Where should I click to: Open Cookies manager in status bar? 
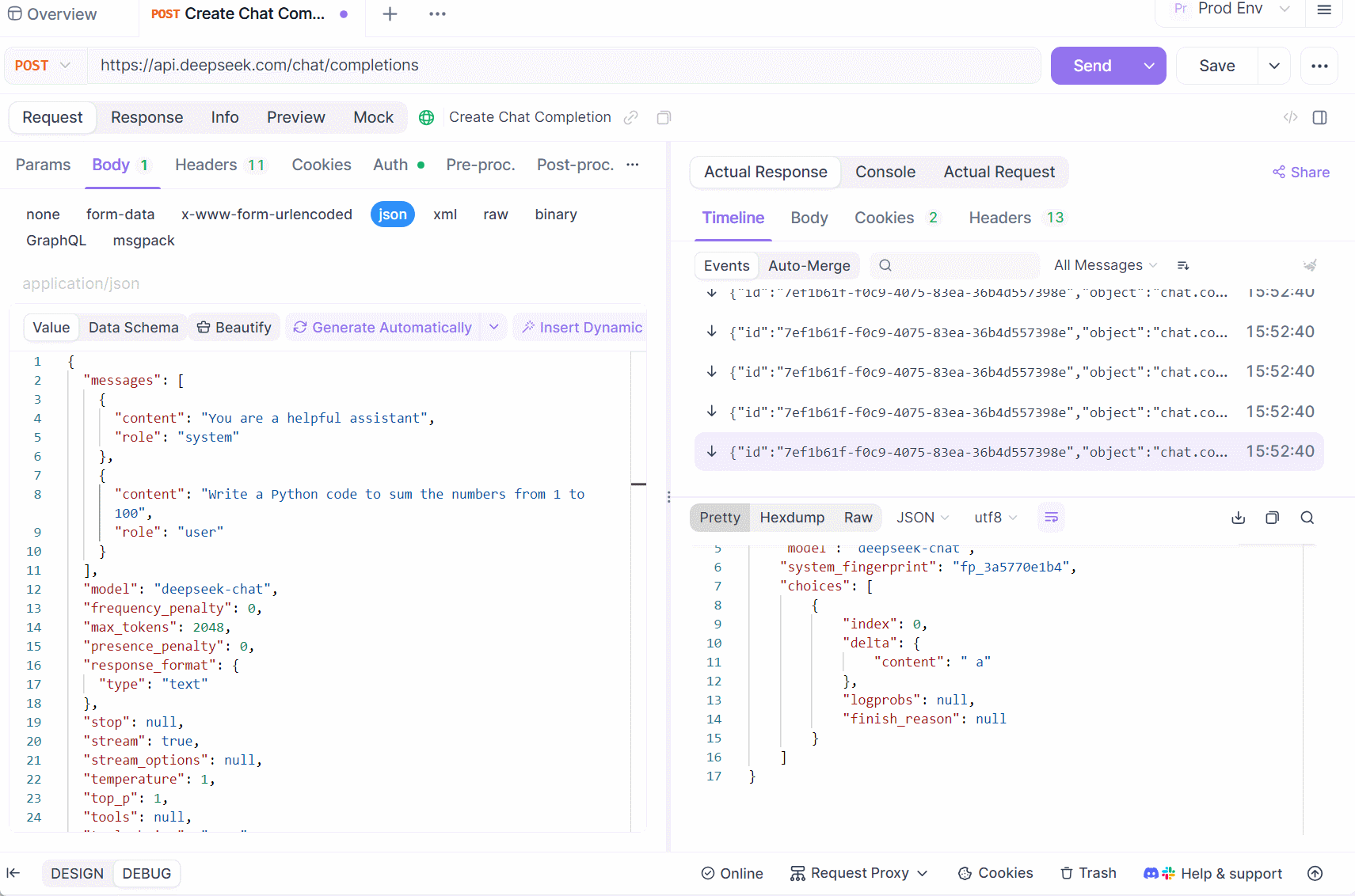click(995, 873)
